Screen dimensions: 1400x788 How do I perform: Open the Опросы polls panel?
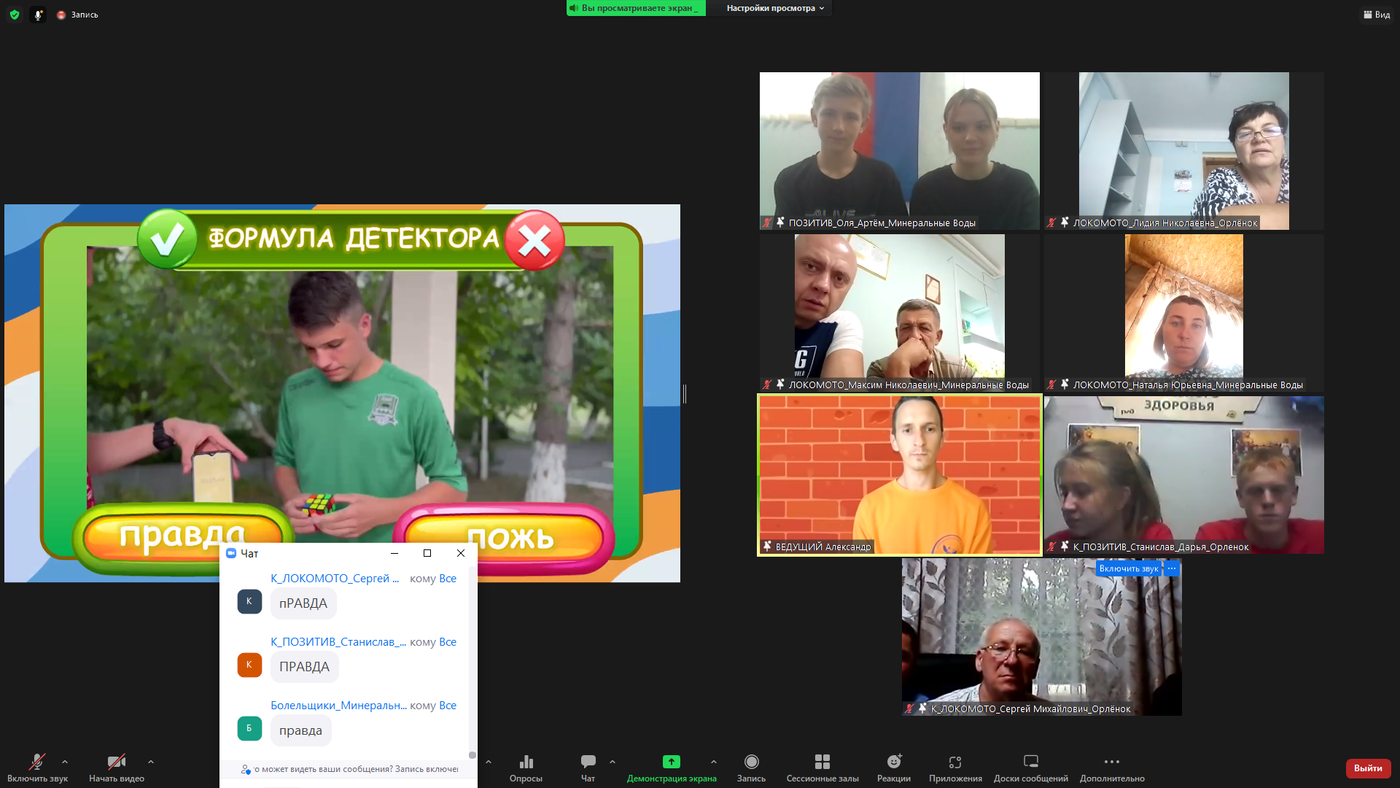coord(526,767)
